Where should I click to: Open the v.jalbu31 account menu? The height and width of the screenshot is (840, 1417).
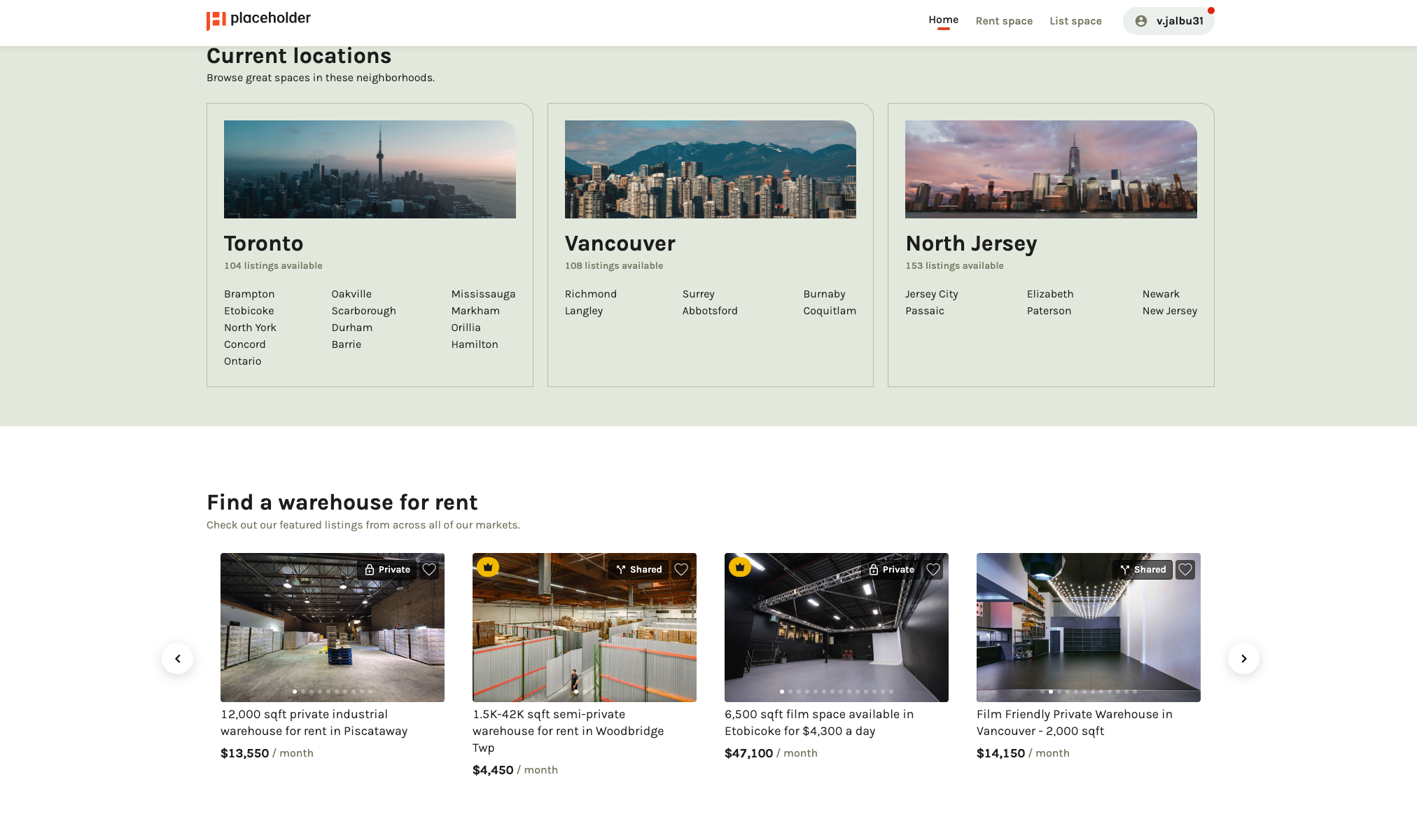click(x=1168, y=21)
